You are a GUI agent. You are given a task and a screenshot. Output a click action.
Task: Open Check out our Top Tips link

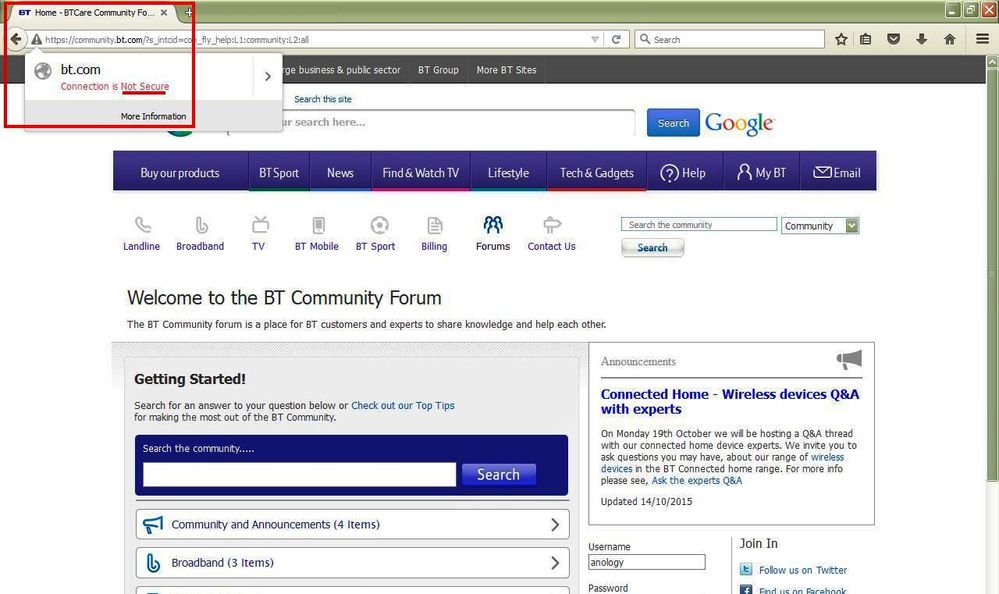403,405
